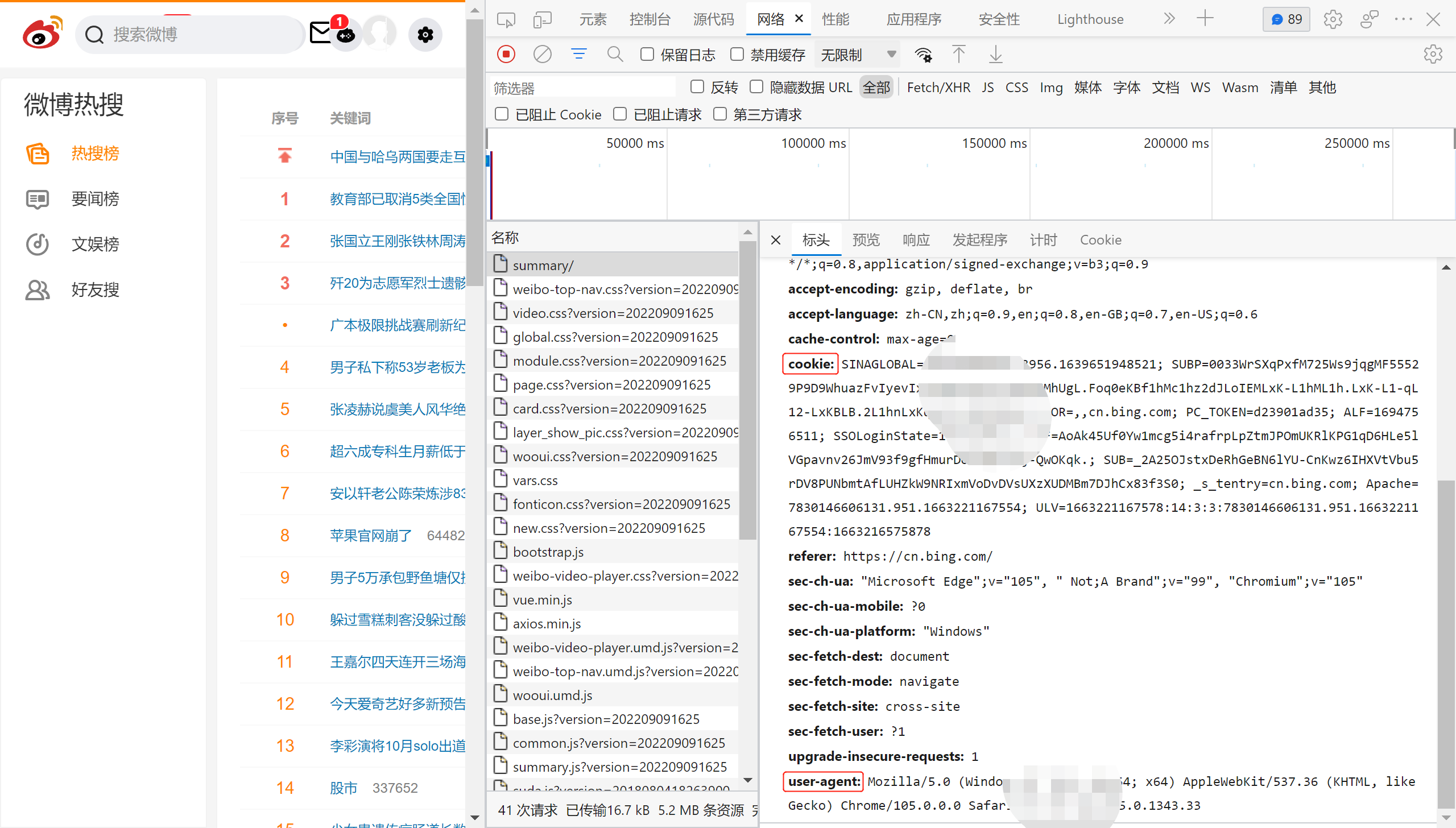Click the 筛选器 filter input
1456x828 pixels.
(582, 88)
